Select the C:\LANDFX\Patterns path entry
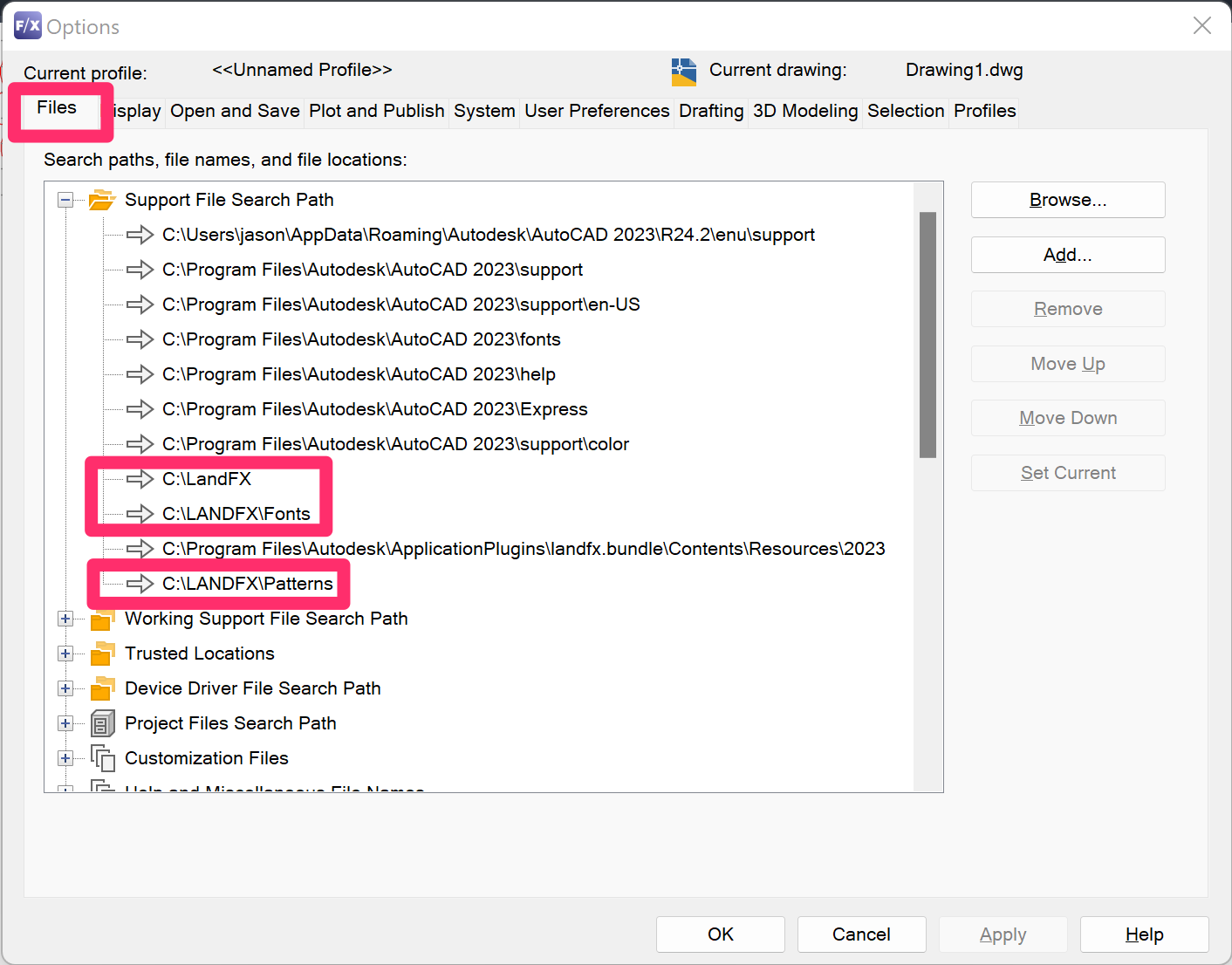Screen dimensions: 1232x965 point(248,584)
